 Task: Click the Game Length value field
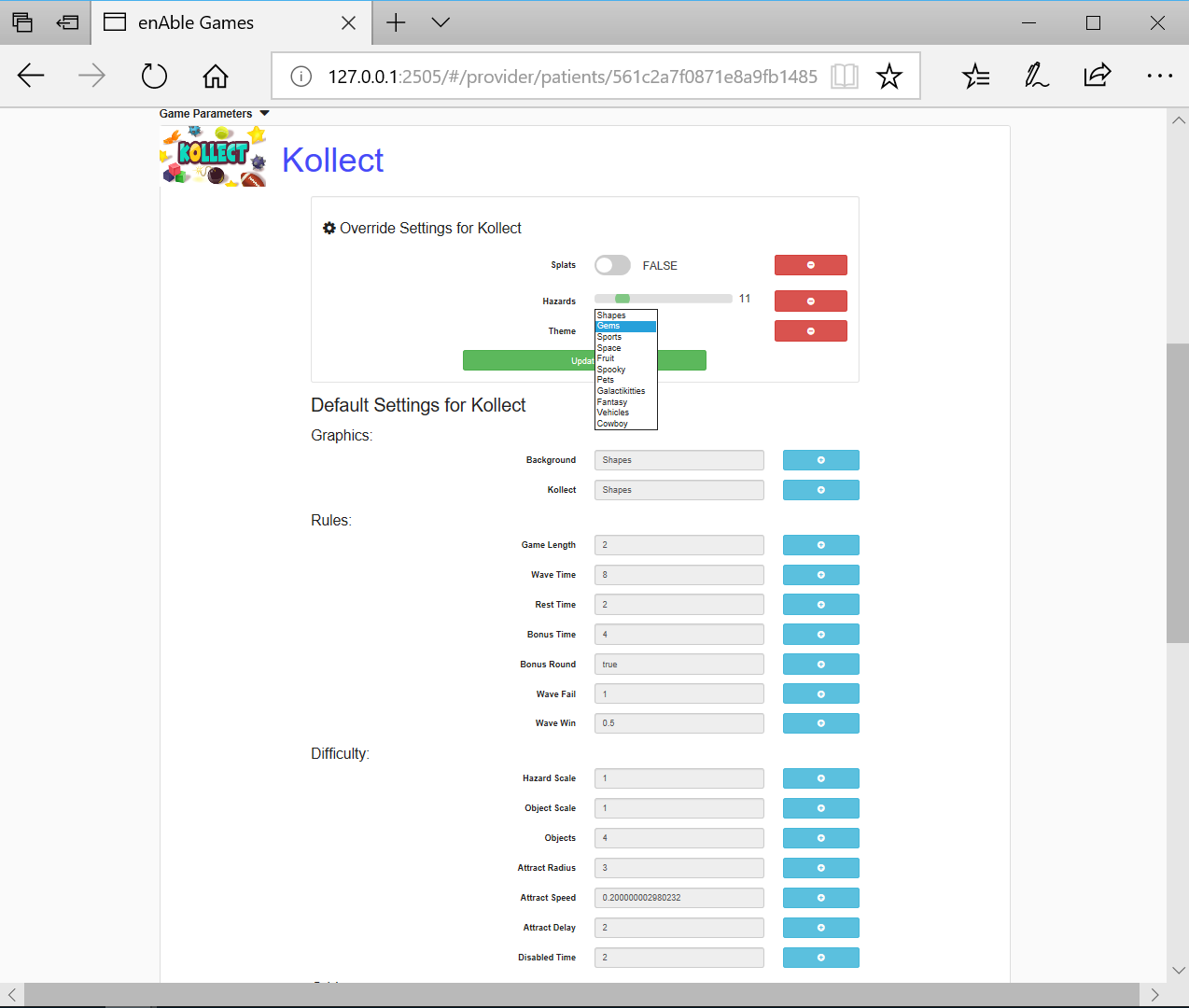click(679, 545)
